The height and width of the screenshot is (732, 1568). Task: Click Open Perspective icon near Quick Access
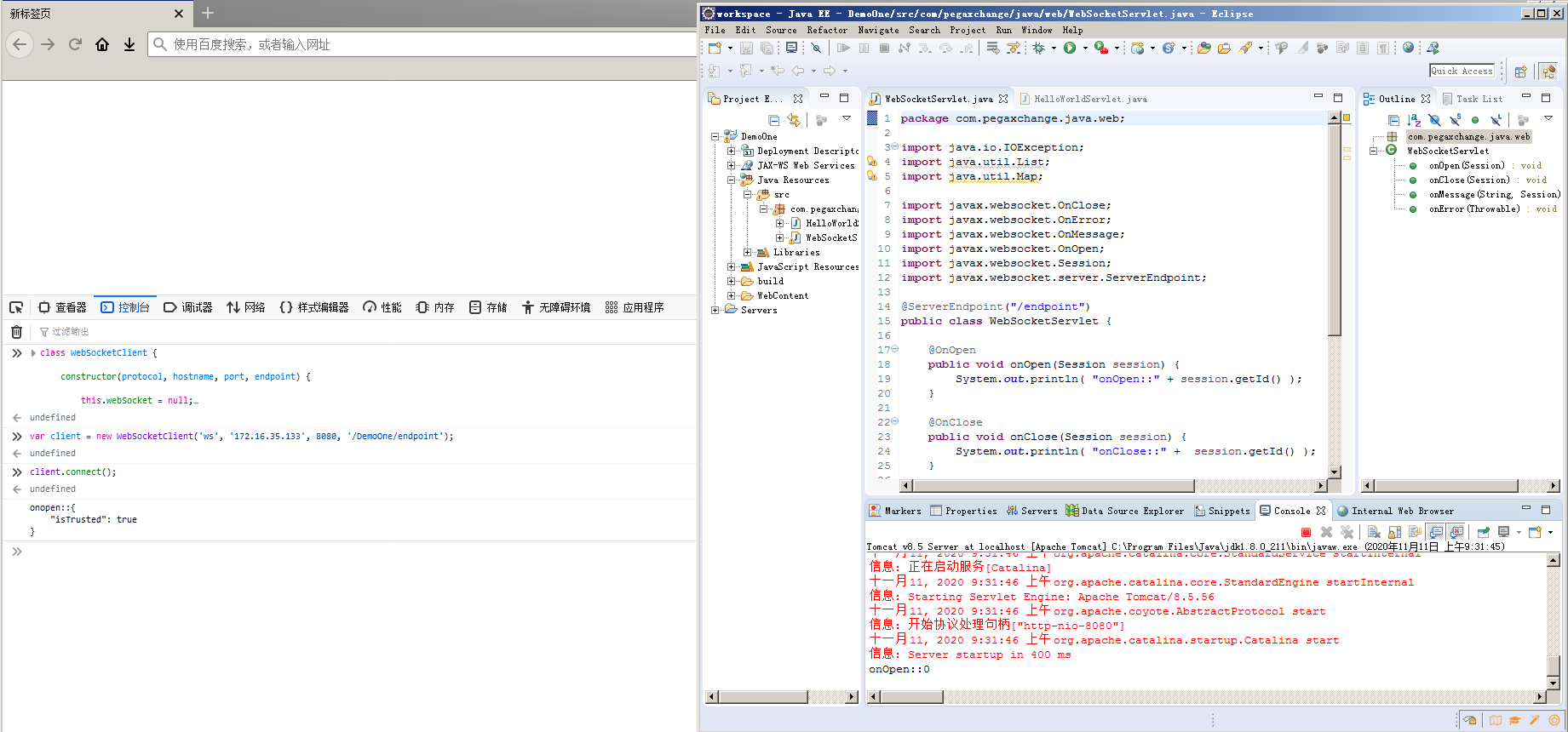(1520, 71)
